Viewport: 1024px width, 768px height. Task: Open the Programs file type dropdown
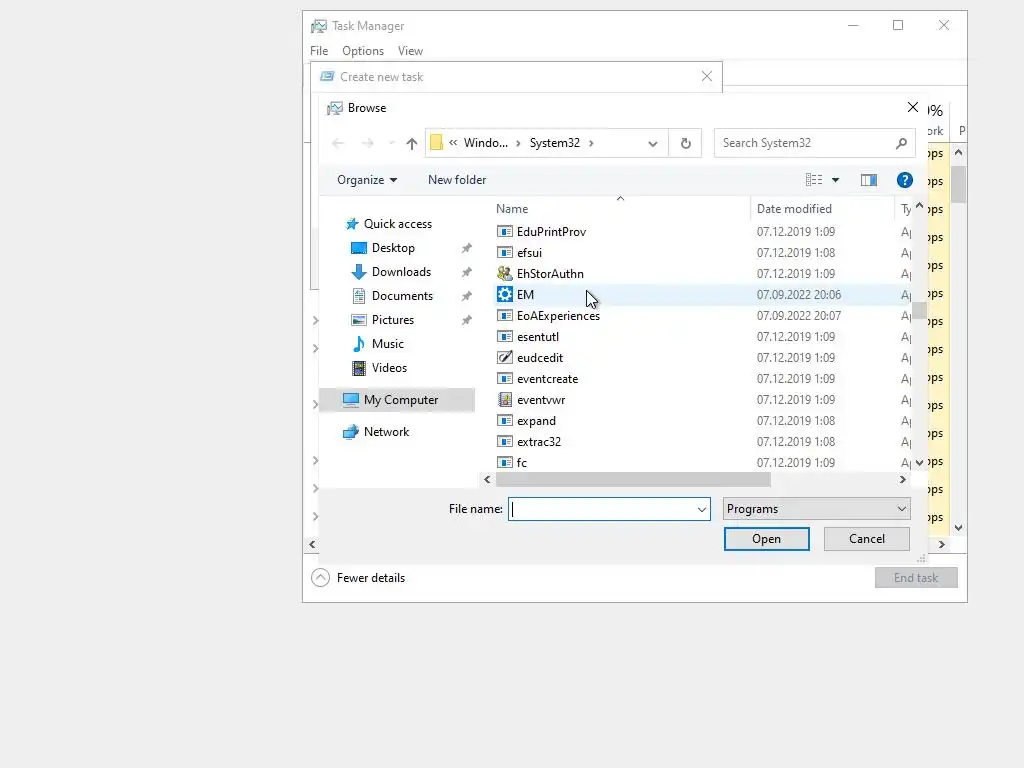click(x=816, y=509)
